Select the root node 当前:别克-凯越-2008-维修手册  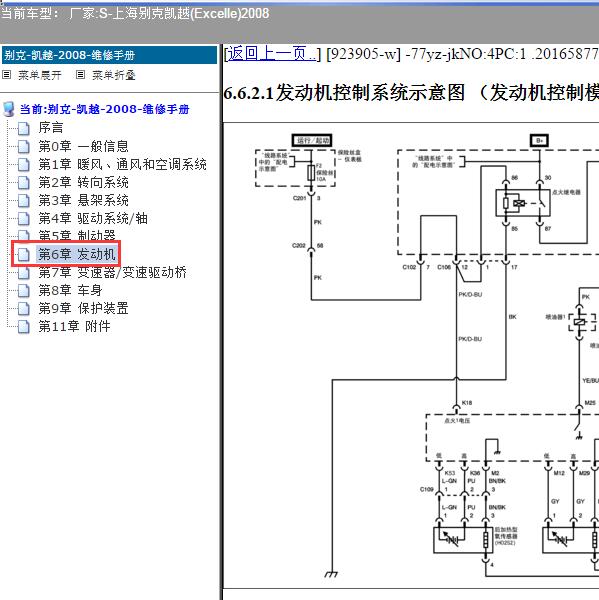pos(104,109)
